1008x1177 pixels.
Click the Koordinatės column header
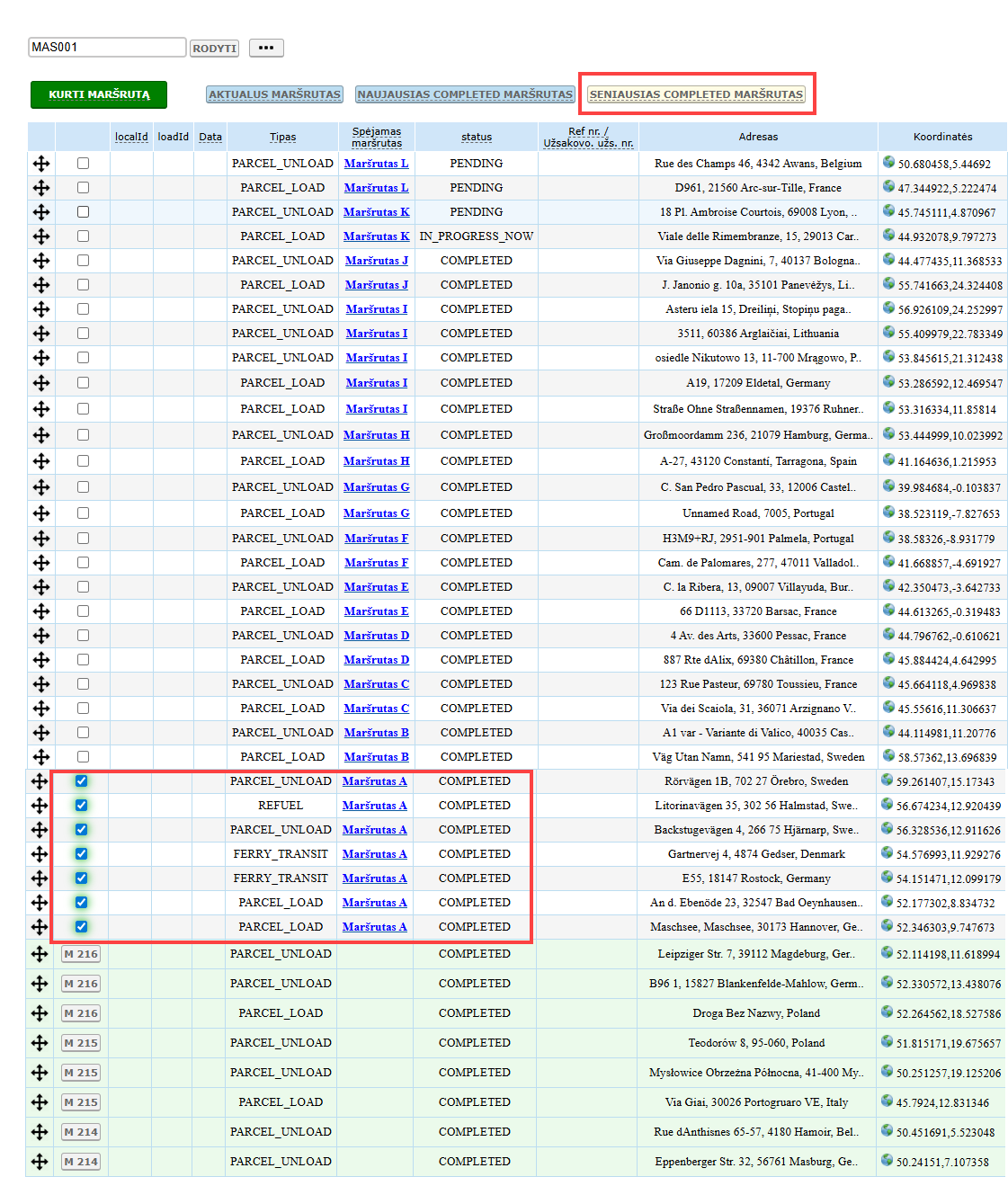[x=942, y=137]
